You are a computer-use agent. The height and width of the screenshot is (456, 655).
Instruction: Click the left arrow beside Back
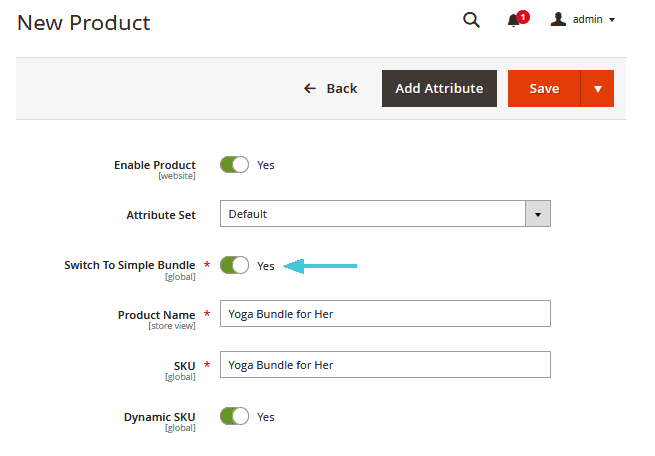pyautogui.click(x=310, y=88)
